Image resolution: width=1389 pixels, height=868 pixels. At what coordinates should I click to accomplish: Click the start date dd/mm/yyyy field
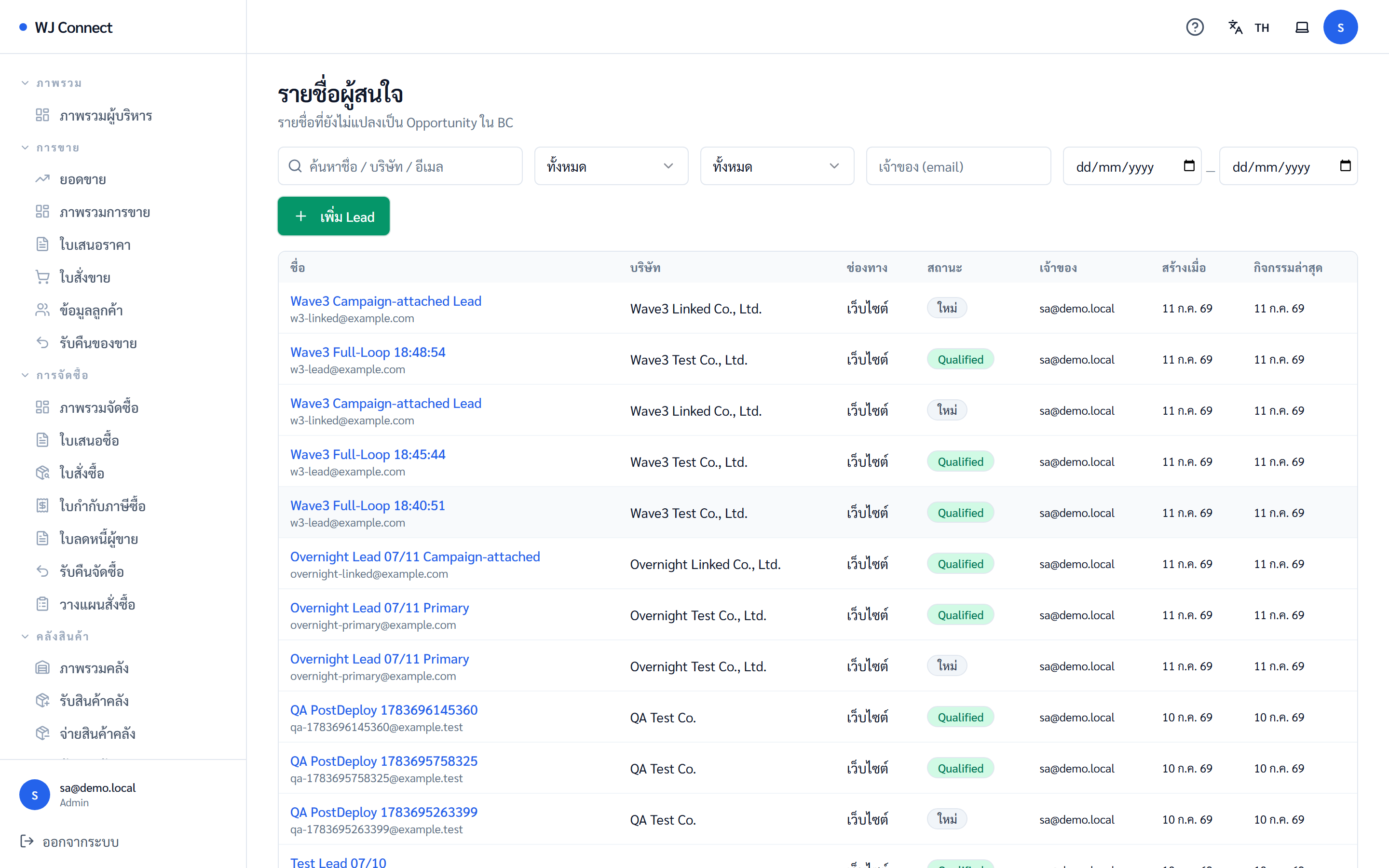(1132, 166)
